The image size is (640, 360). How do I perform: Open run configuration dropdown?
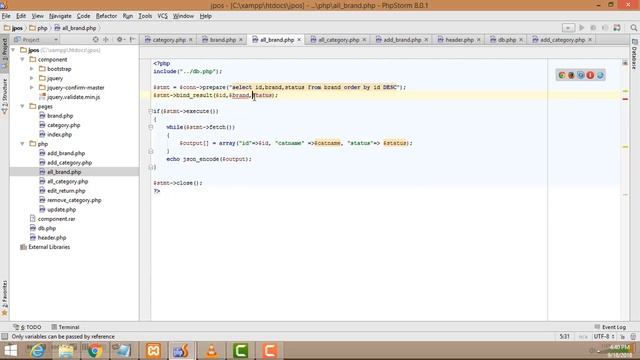click(568, 28)
